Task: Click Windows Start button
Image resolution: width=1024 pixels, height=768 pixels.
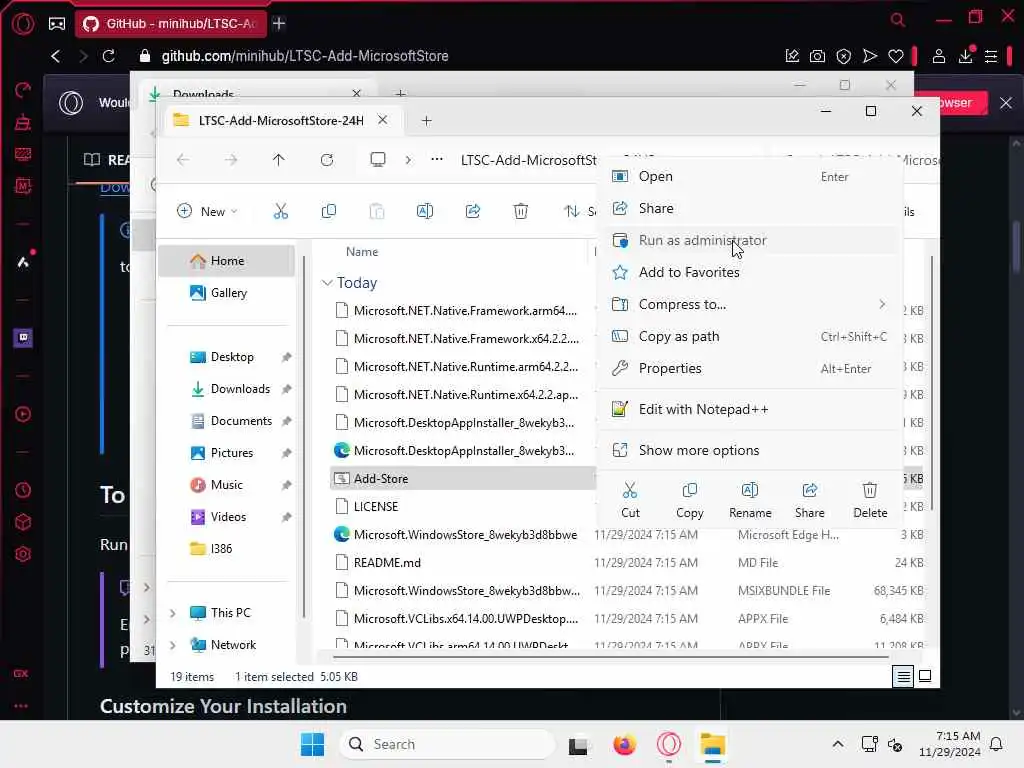Action: (312, 744)
